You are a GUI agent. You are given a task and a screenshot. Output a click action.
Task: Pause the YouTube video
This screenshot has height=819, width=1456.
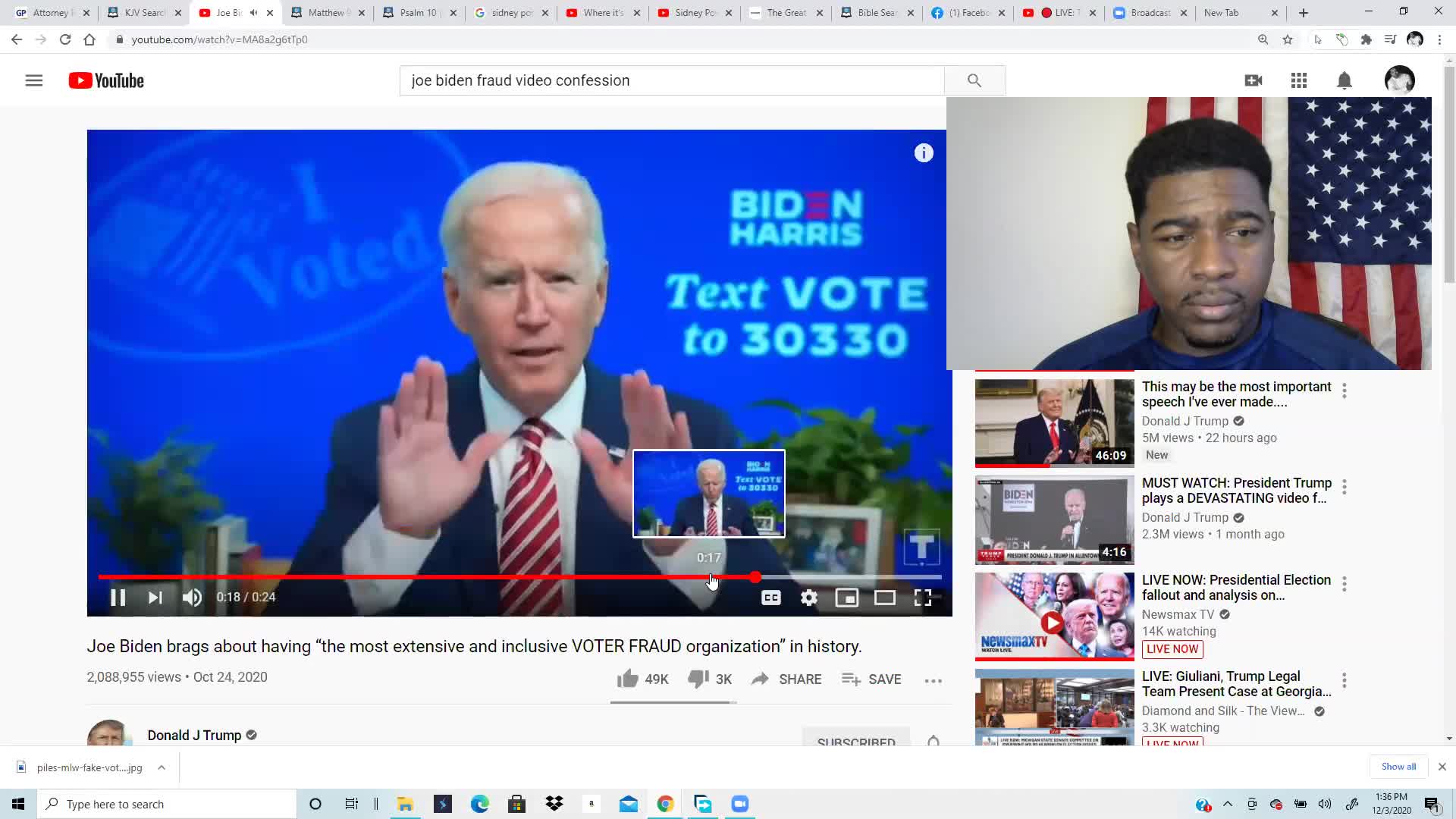click(118, 598)
